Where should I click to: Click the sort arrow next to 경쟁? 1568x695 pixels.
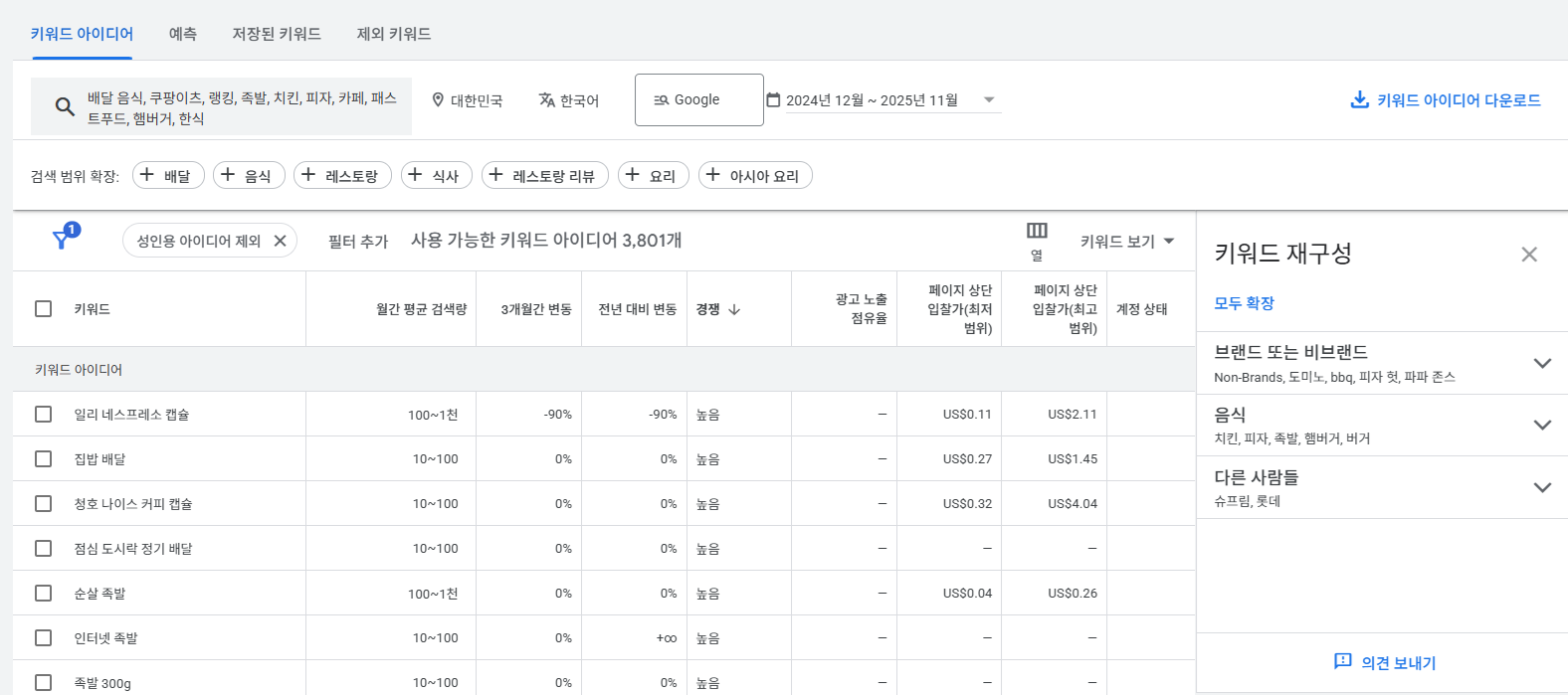(x=734, y=309)
